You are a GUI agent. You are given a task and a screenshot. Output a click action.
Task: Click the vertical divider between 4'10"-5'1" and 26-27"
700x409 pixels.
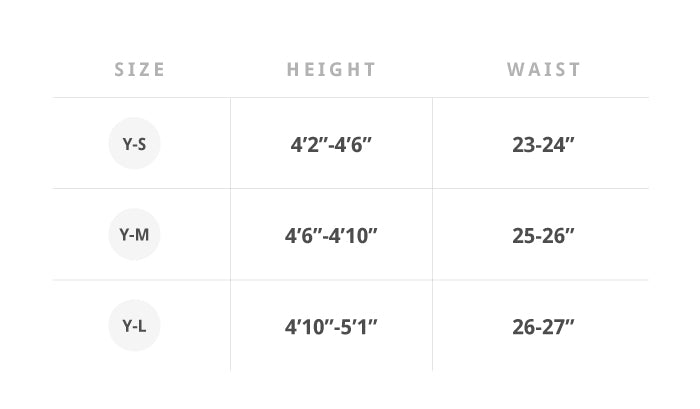click(433, 326)
